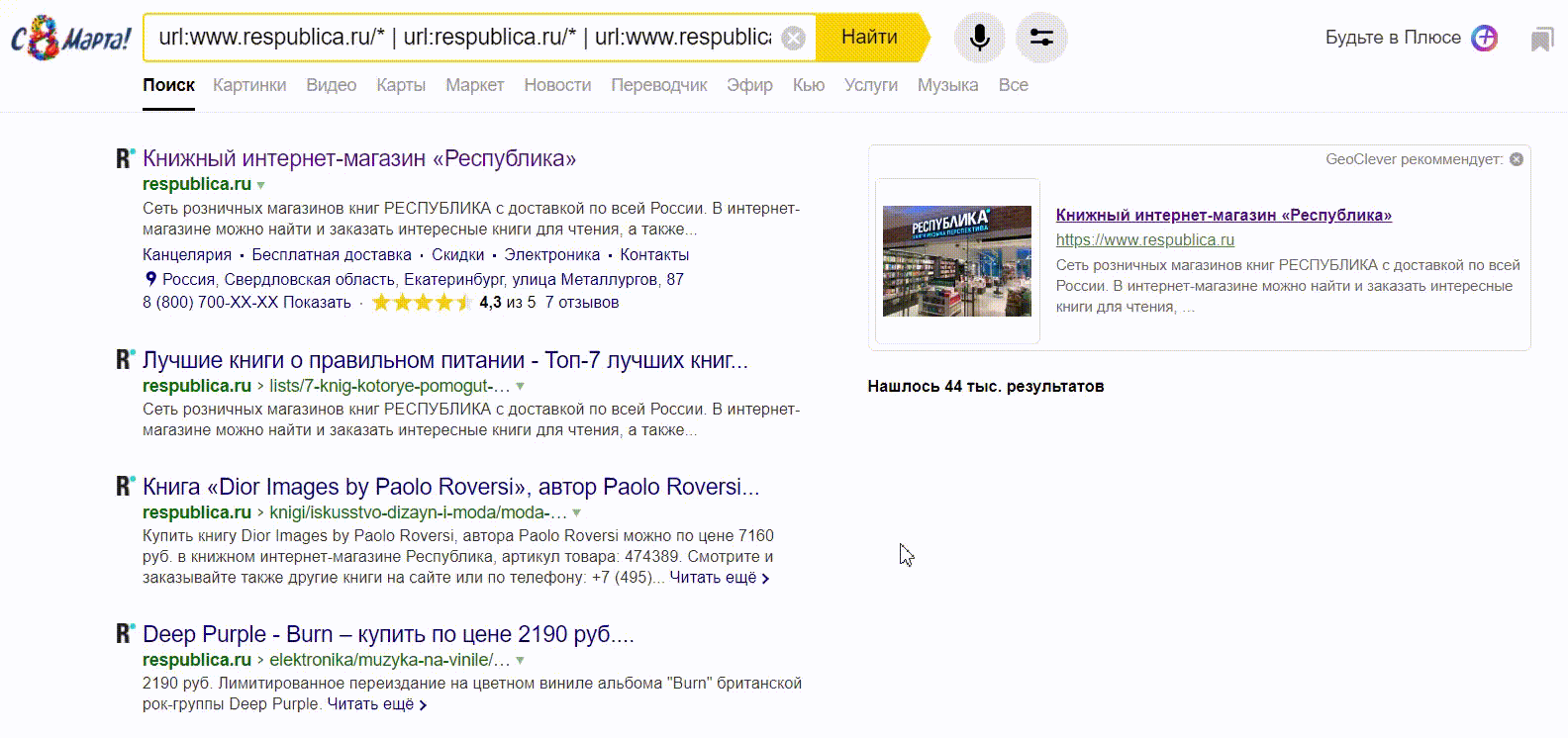The height and width of the screenshot is (738, 1568).
Task: Open the search settings sliders icon
Action: click(x=1041, y=38)
